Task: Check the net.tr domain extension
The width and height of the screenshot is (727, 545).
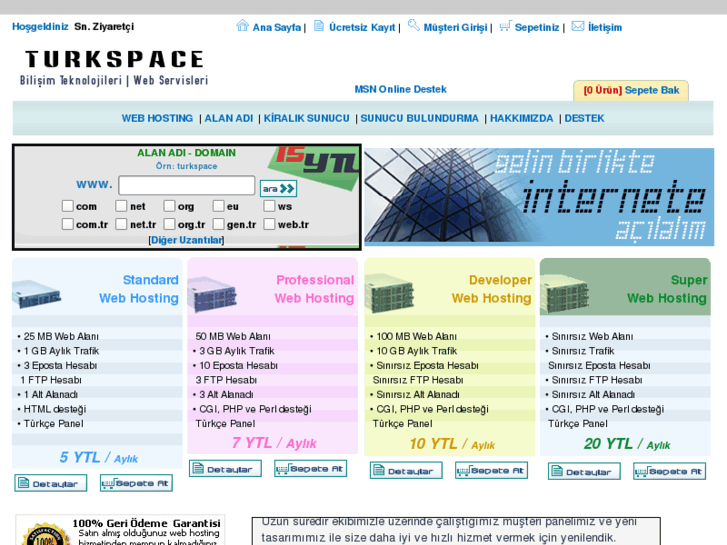Action: click(121, 224)
